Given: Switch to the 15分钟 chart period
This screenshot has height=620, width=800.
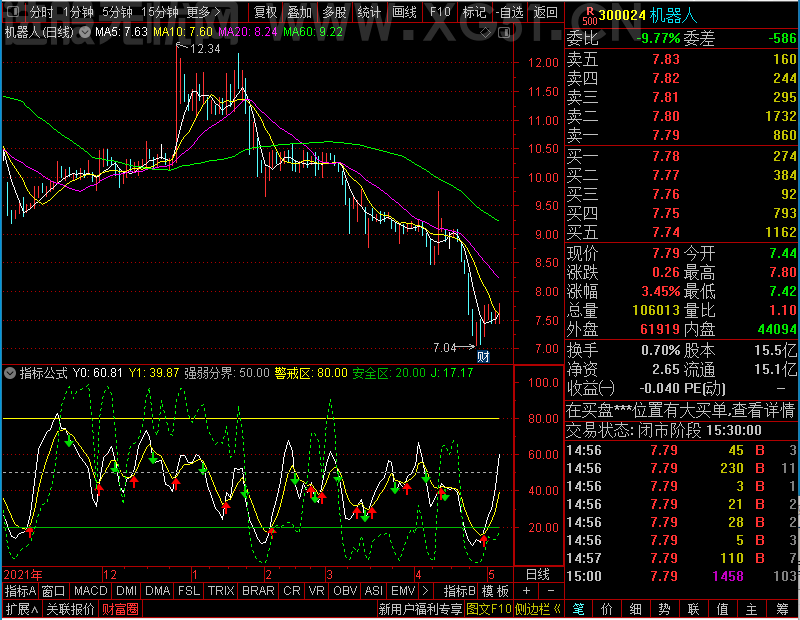Looking at the screenshot, I should [x=159, y=12].
